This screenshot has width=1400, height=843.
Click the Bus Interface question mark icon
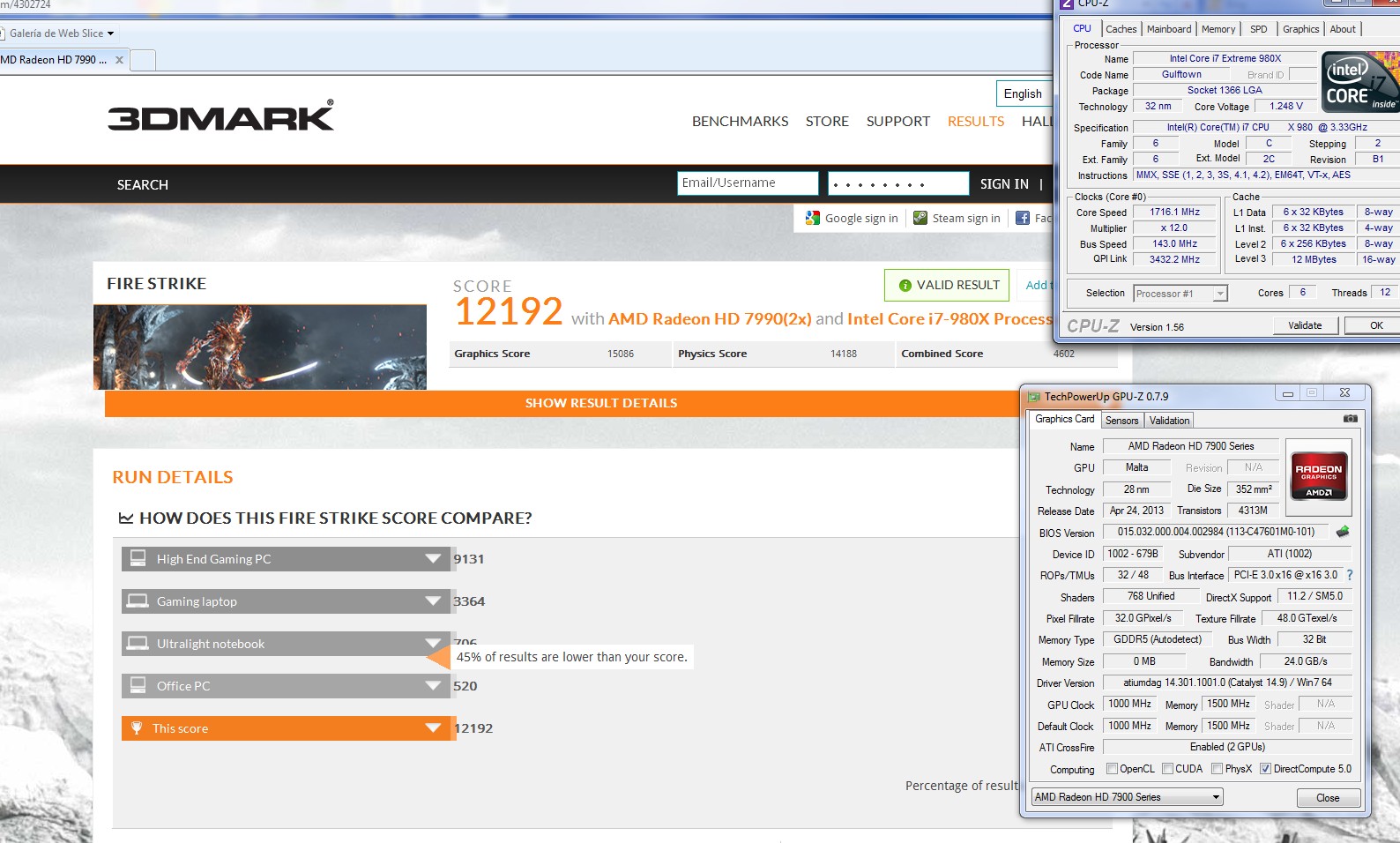pyautogui.click(x=1350, y=575)
